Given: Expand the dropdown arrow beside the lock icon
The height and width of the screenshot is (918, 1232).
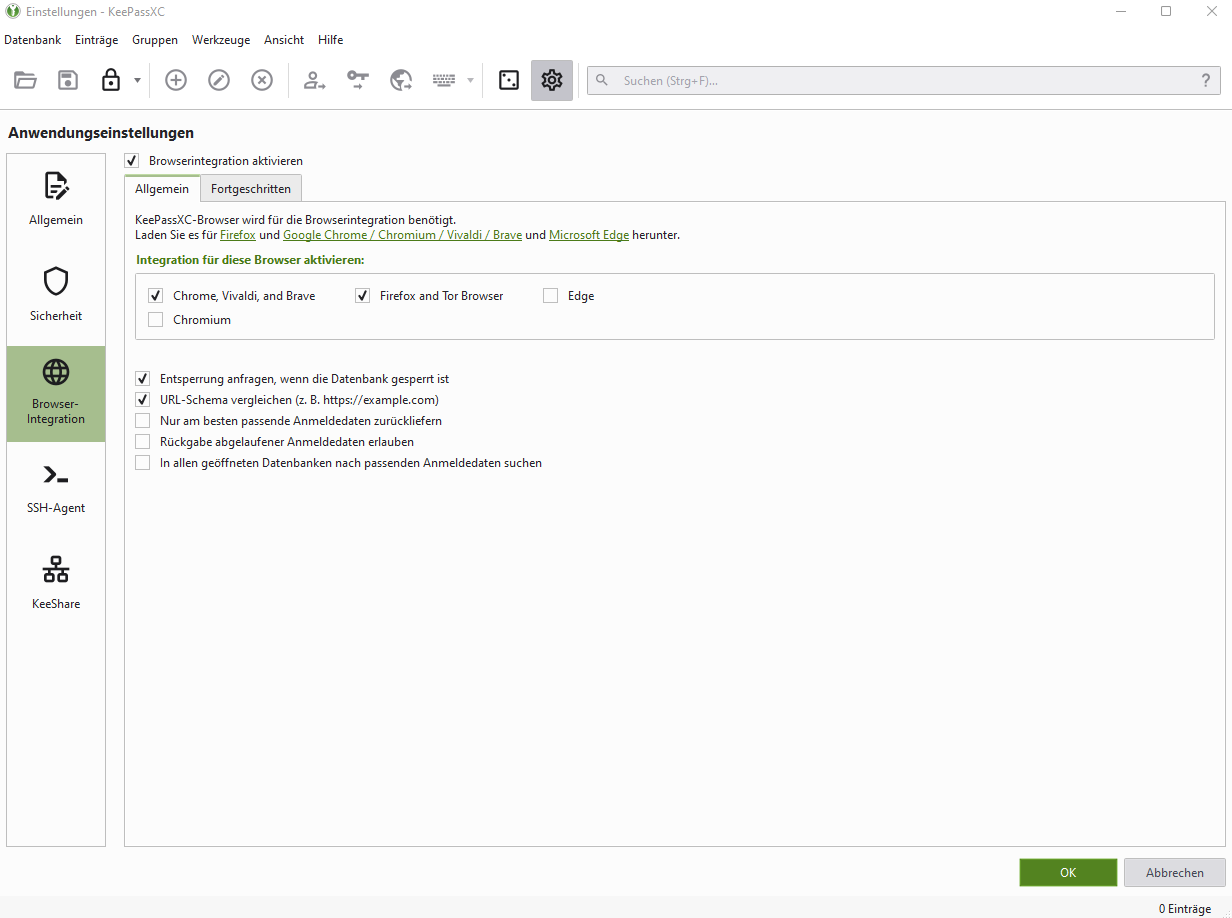Looking at the screenshot, I should coord(137,81).
